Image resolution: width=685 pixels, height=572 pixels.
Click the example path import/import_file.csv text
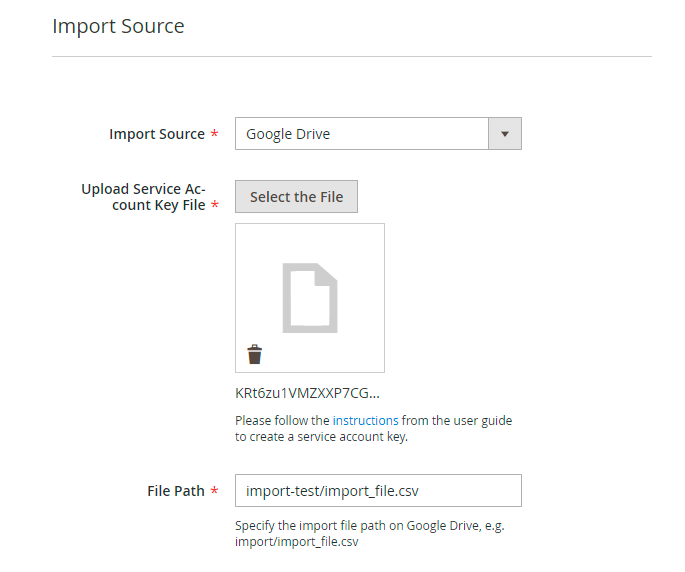coord(296,542)
